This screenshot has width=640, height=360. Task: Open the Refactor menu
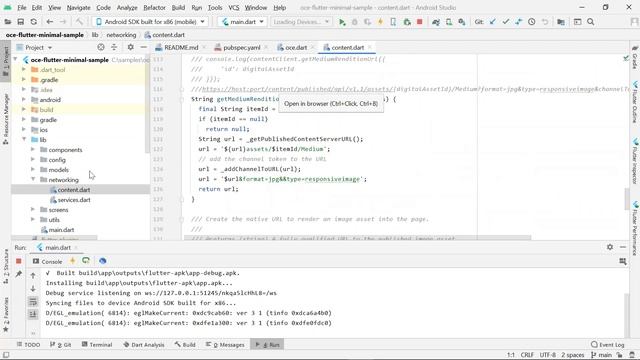pos(154,7)
